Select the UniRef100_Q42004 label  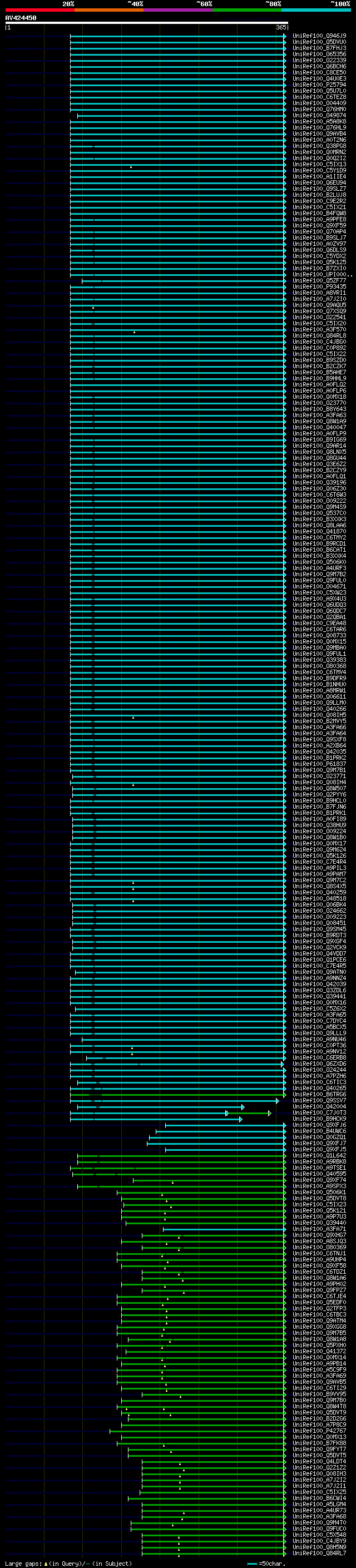(x=319, y=1106)
